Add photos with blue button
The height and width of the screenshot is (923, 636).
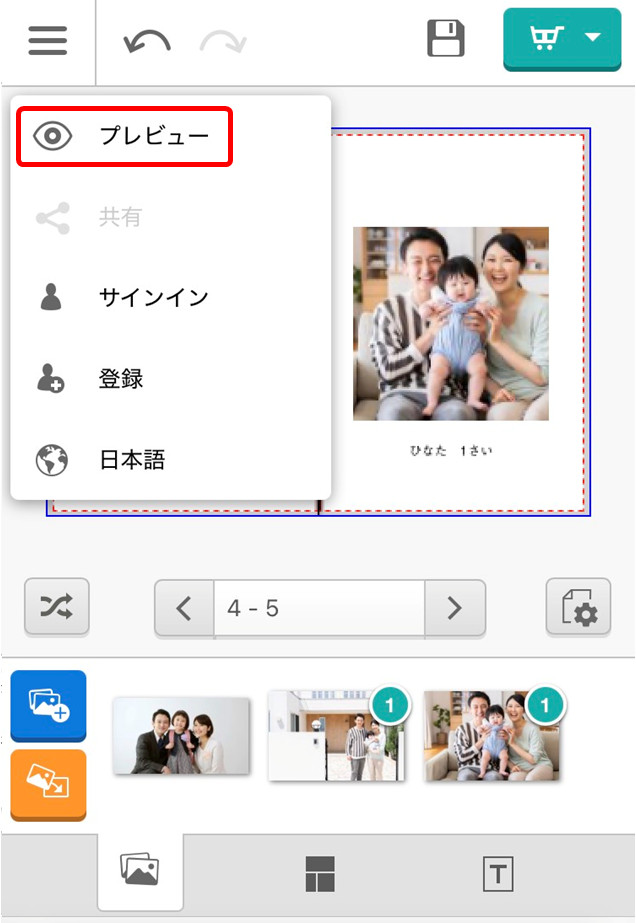(x=48, y=705)
